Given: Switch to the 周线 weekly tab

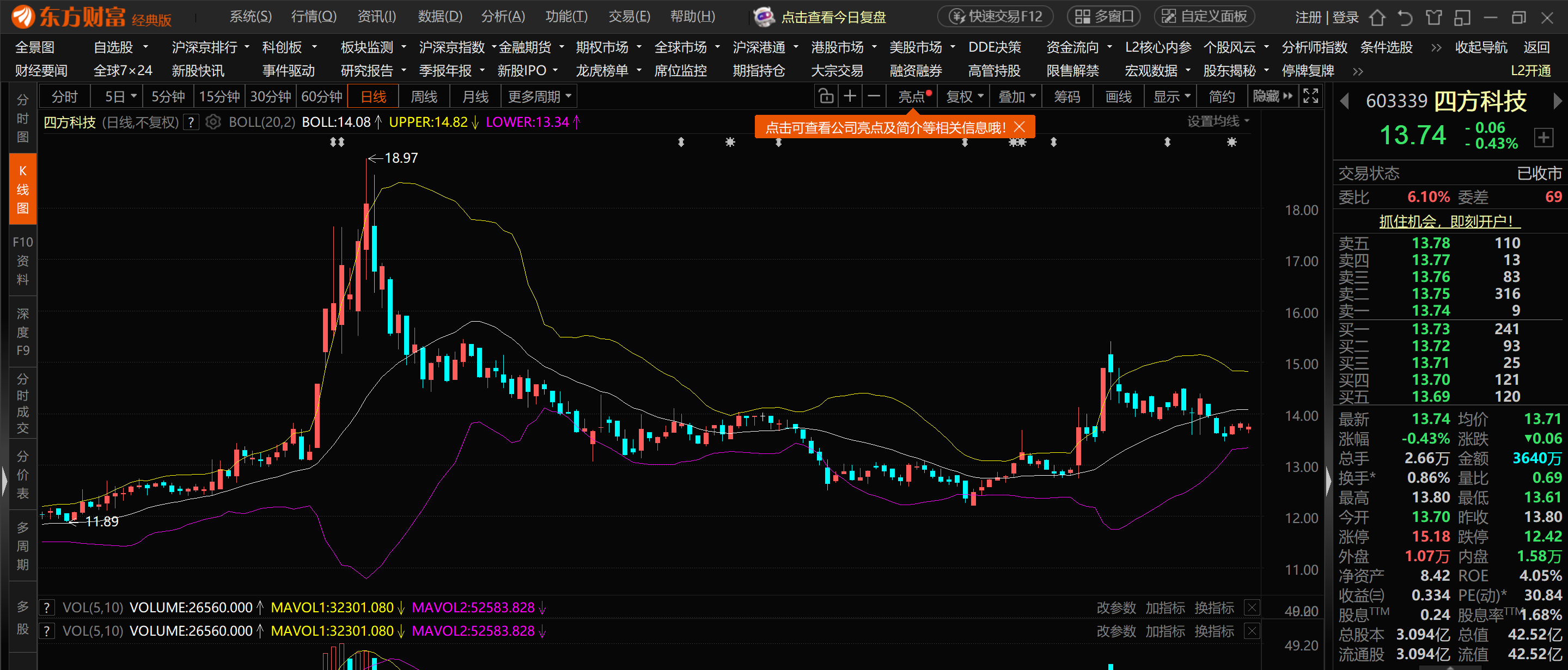Looking at the screenshot, I should (424, 96).
